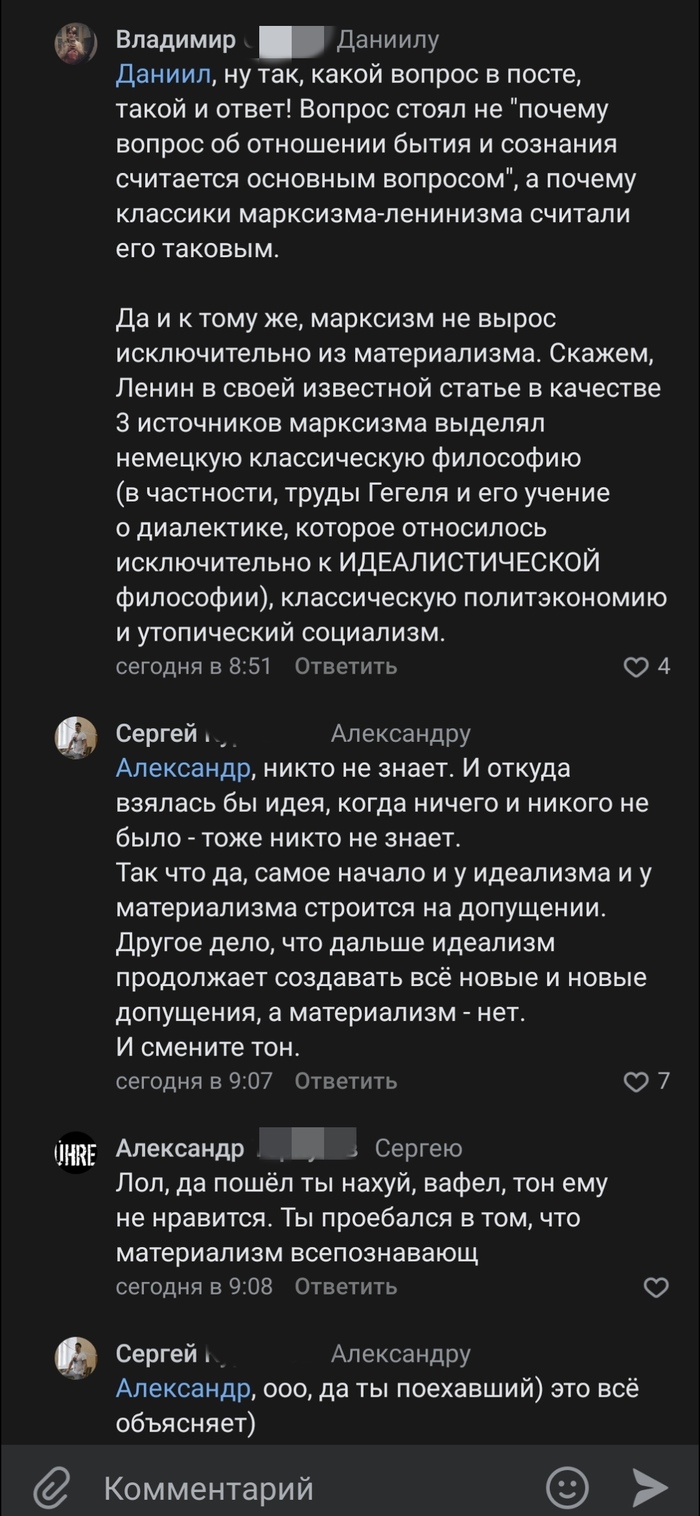Image resolution: width=700 pixels, height=1516 pixels.
Task: Tap Sergey's avatar on the last comment
Action: point(75,1358)
